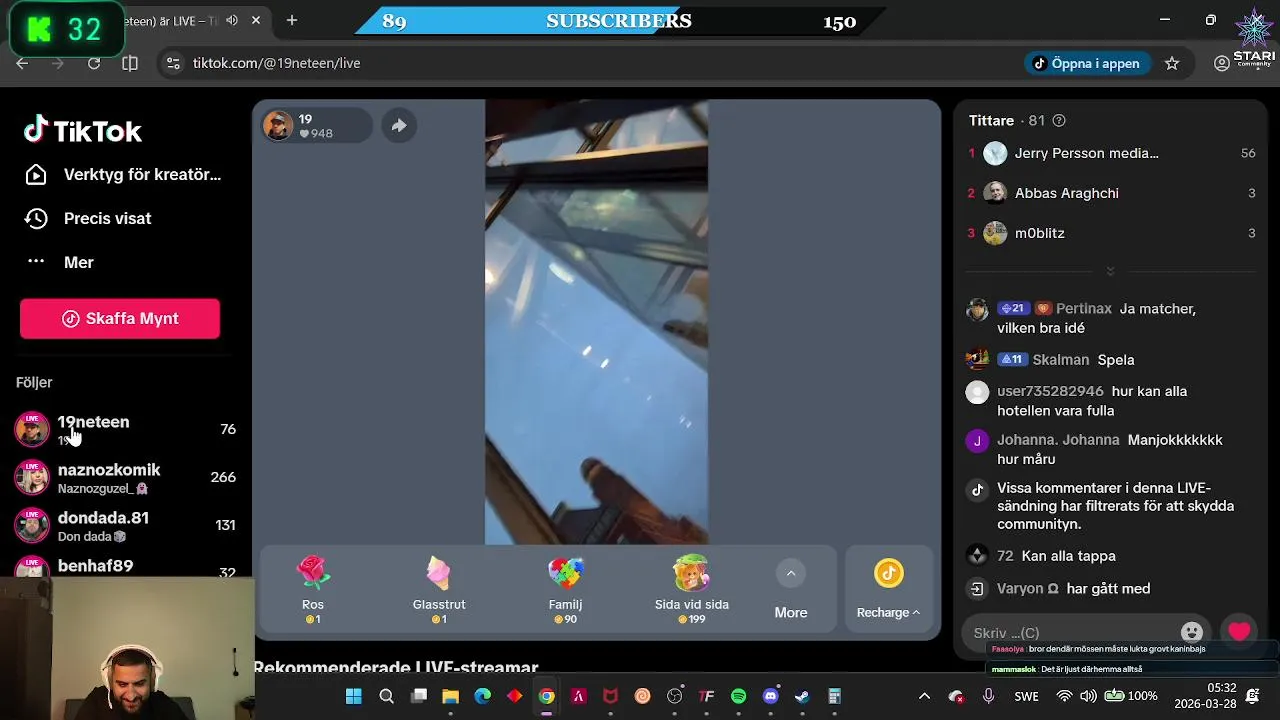Send the Ros gift
This screenshot has height=720, width=1280.
[x=313, y=590]
